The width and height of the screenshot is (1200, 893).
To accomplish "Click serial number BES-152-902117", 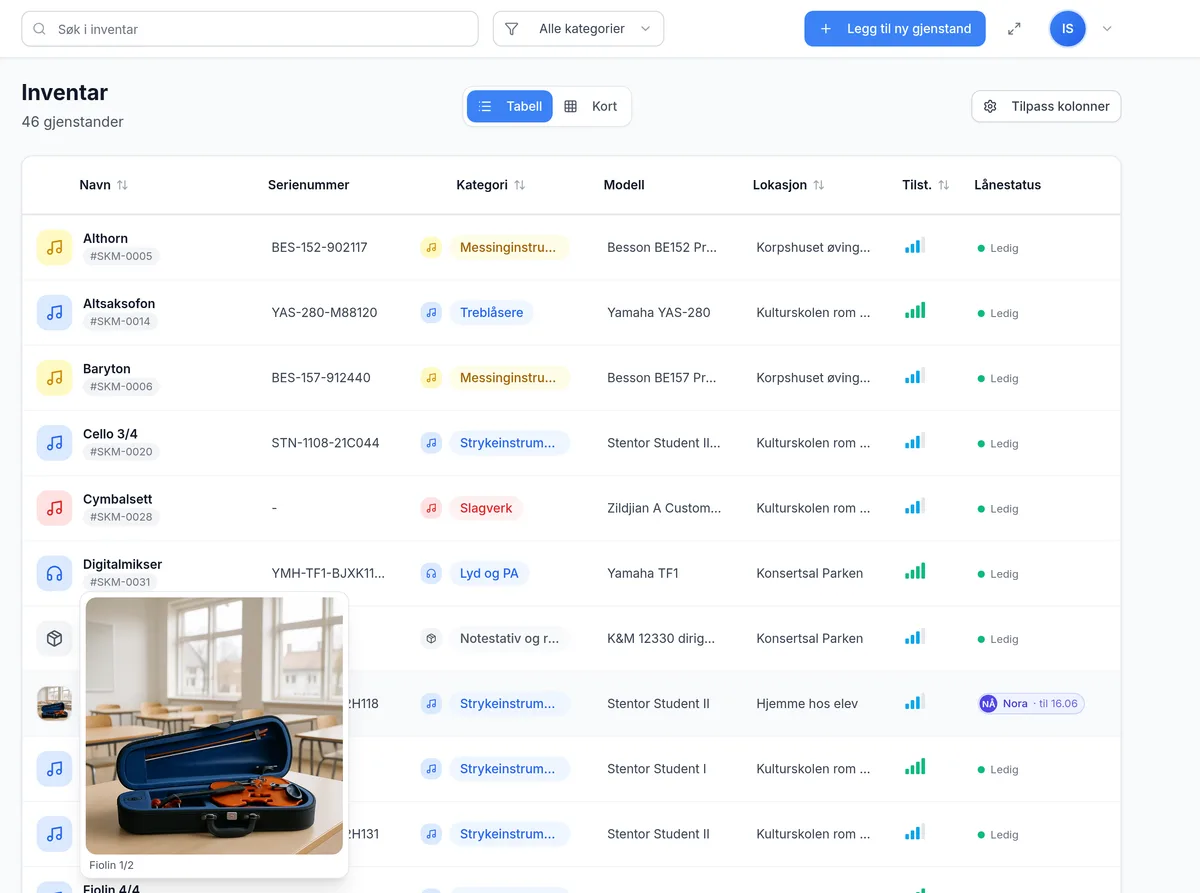I will pos(320,247).
